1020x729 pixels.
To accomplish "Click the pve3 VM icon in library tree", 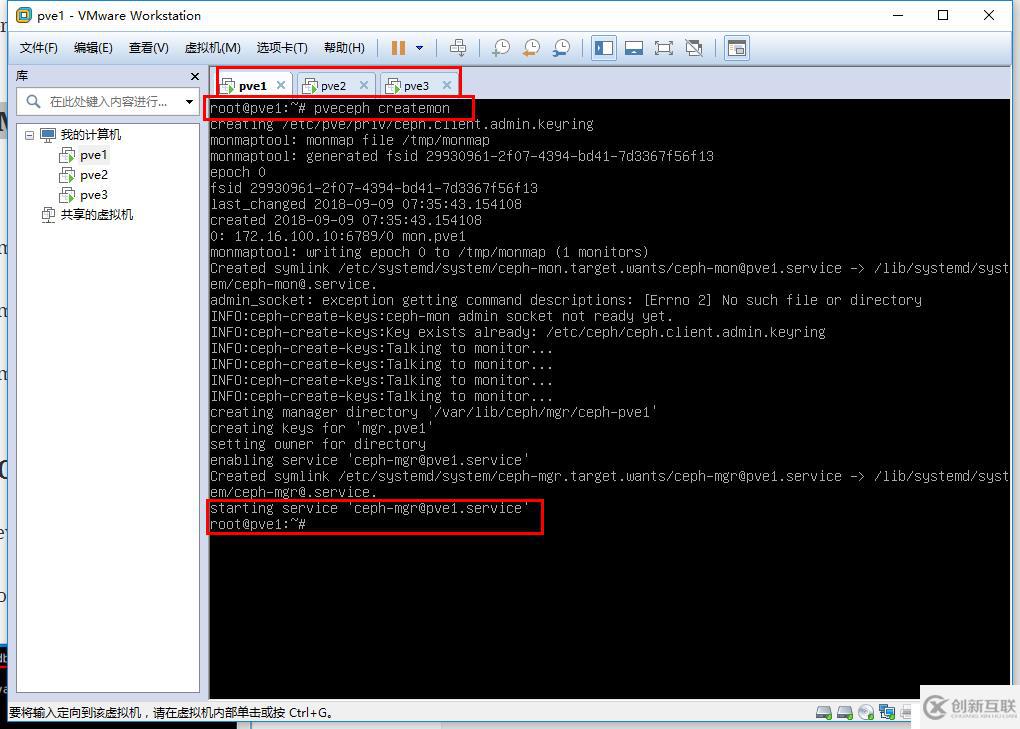I will coord(67,195).
